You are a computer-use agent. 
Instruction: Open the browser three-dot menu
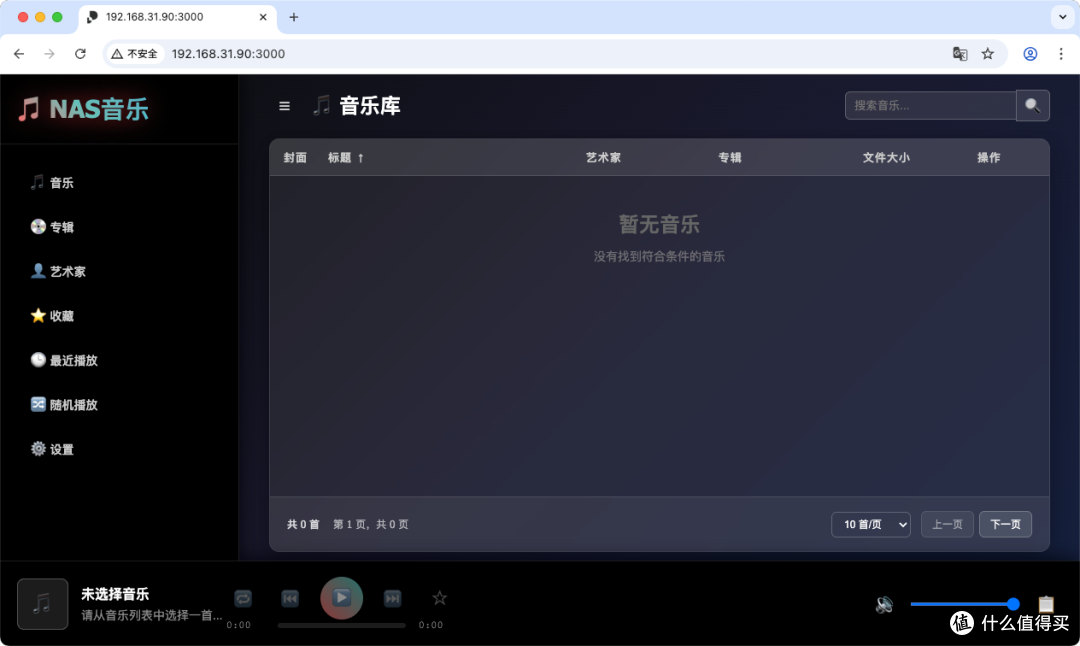[1061, 54]
